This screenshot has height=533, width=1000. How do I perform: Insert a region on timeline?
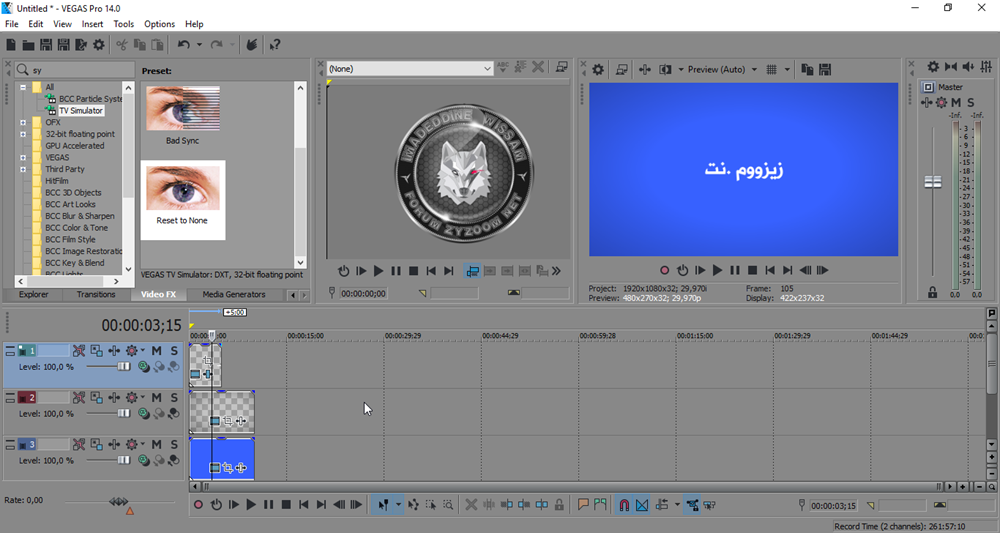[x=600, y=505]
